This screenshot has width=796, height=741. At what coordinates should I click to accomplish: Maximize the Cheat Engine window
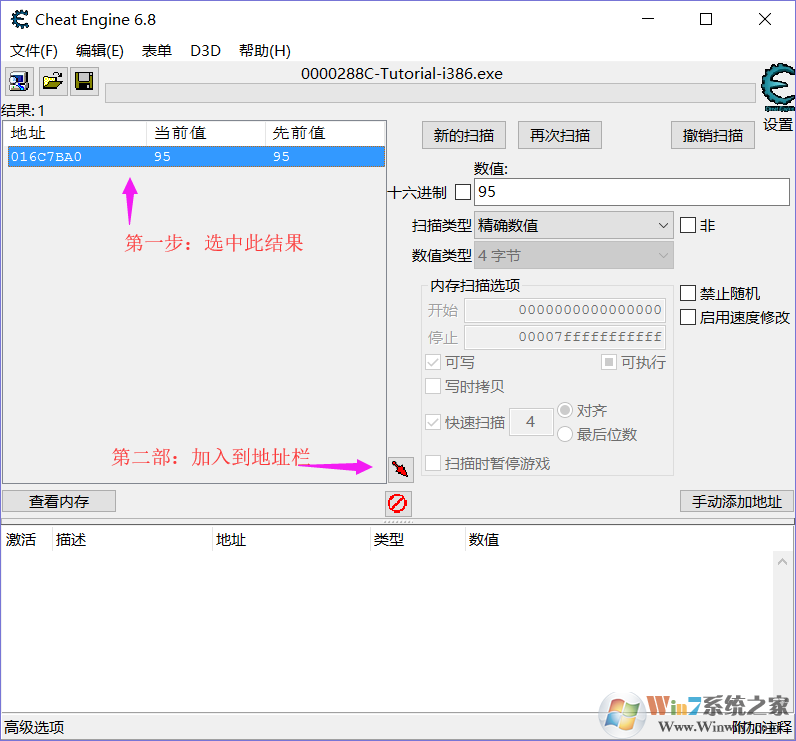706,19
